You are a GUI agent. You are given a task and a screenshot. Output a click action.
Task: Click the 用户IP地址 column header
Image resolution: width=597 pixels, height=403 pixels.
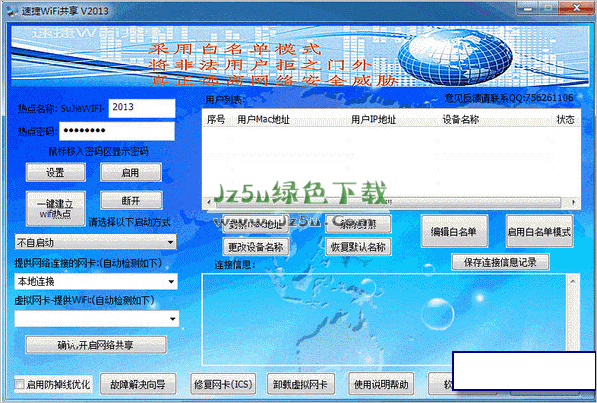[x=374, y=120]
